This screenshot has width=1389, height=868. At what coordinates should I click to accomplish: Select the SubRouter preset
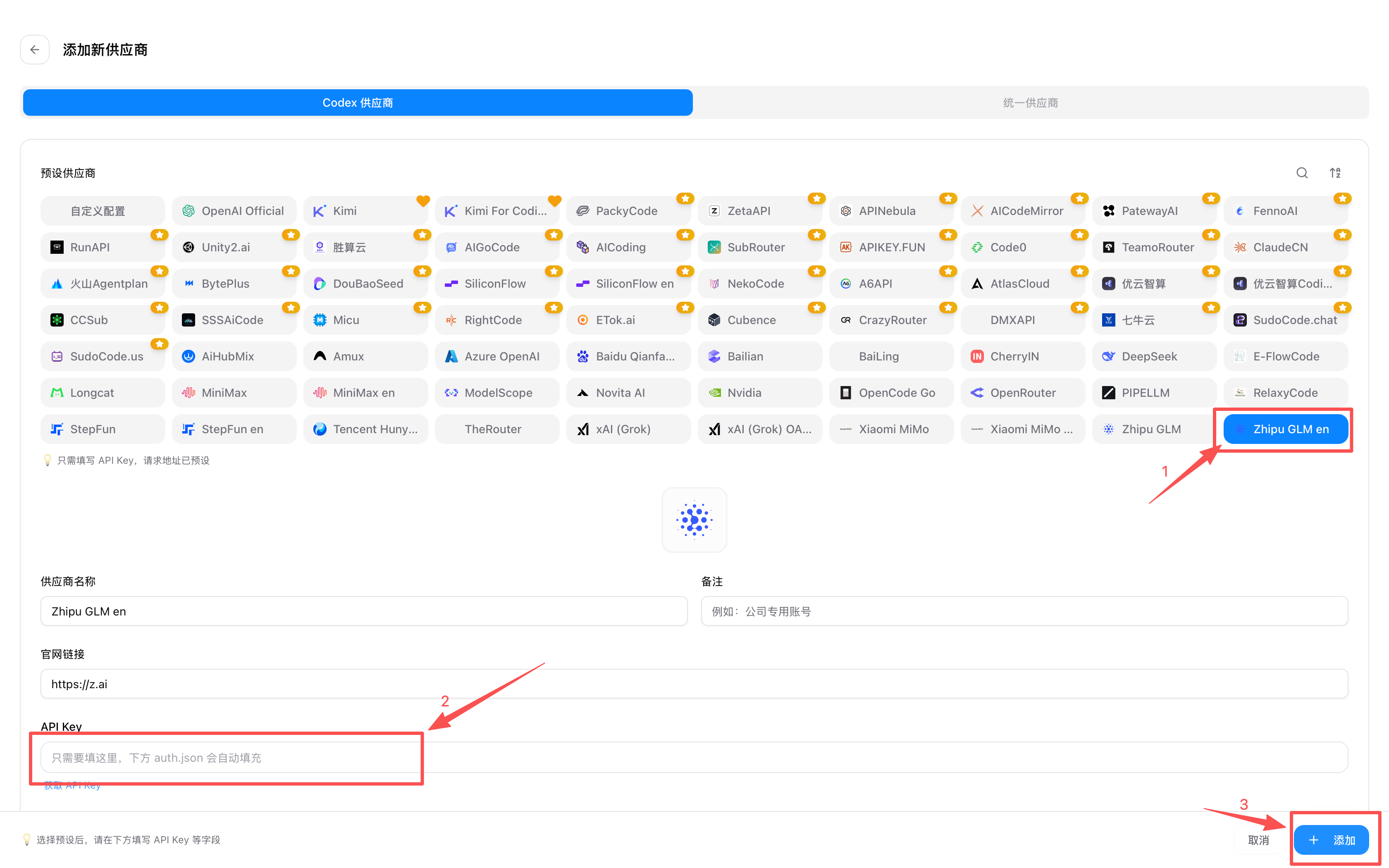point(760,248)
